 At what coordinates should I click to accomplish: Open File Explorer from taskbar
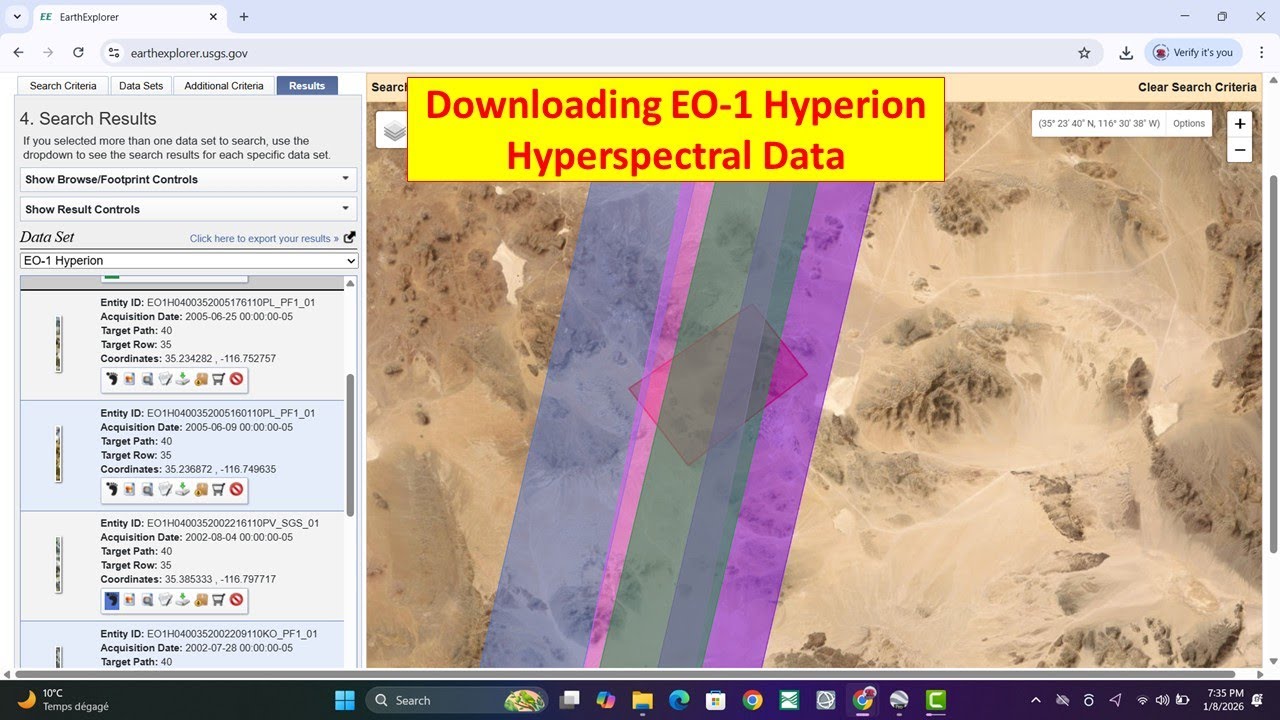tap(641, 700)
